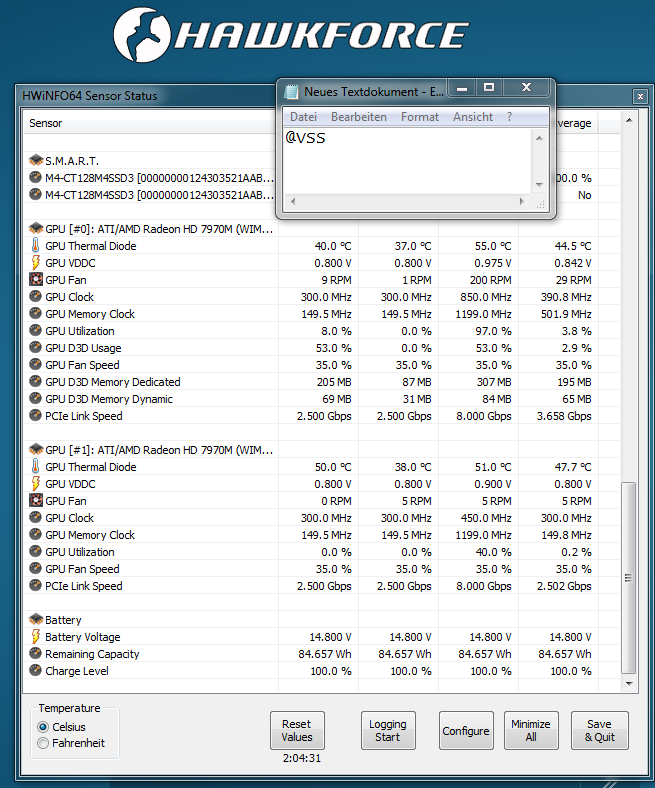Click Remaining Capacity gauge icon
The image size is (655, 788).
[x=35, y=653]
